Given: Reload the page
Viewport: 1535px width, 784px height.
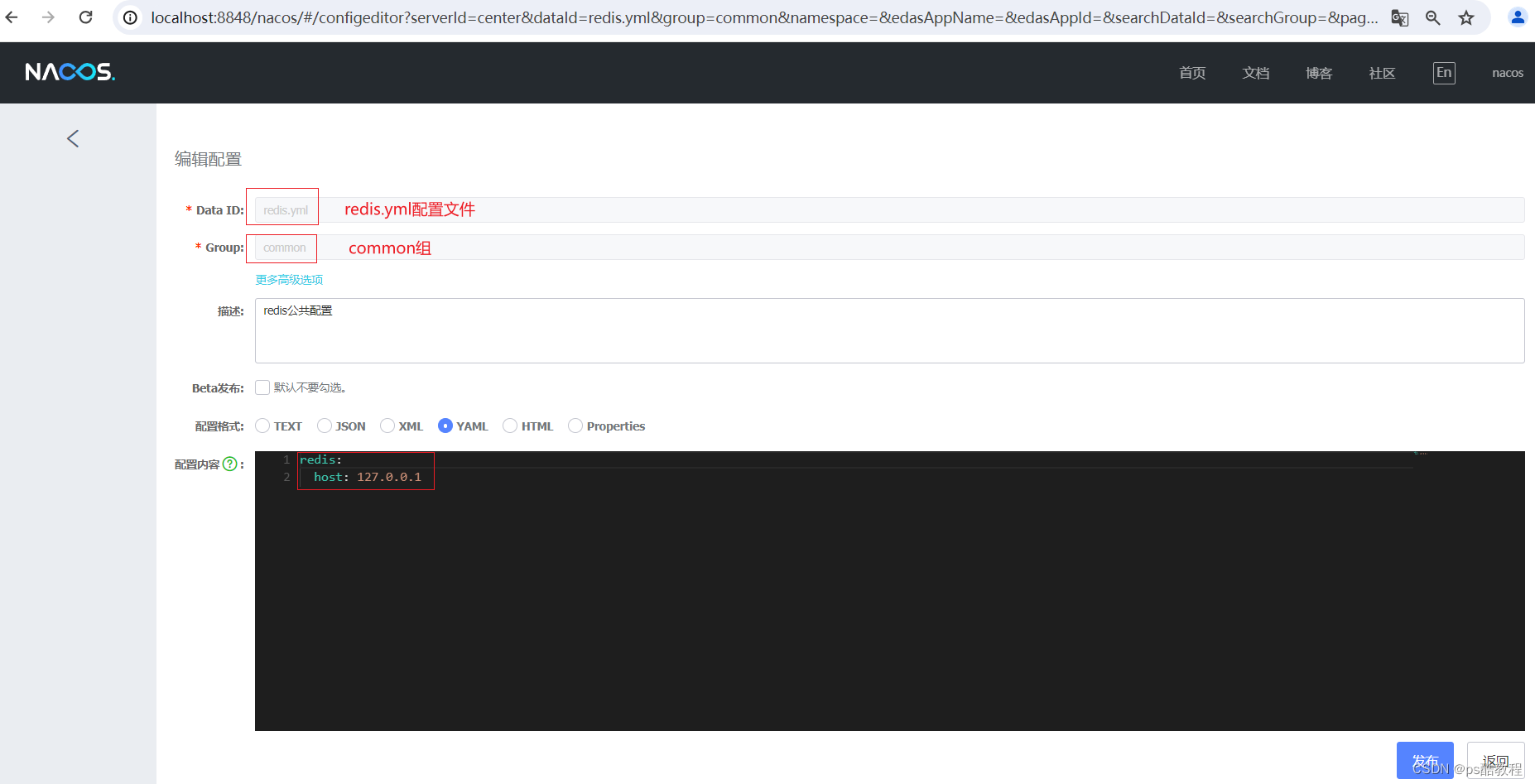Looking at the screenshot, I should (85, 17).
